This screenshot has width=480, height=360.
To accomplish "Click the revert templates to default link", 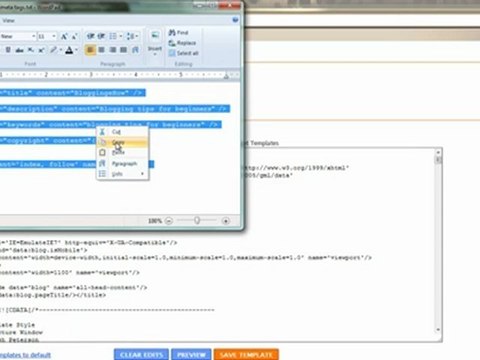I will click(x=25, y=355).
